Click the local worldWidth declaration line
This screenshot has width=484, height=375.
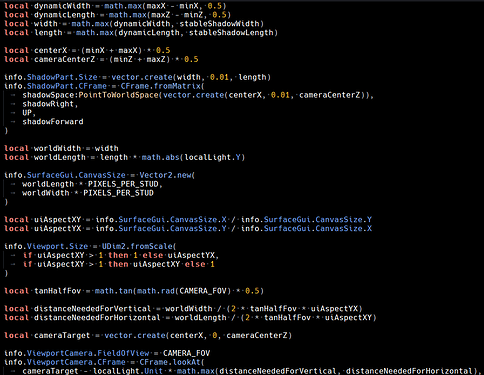61,148
